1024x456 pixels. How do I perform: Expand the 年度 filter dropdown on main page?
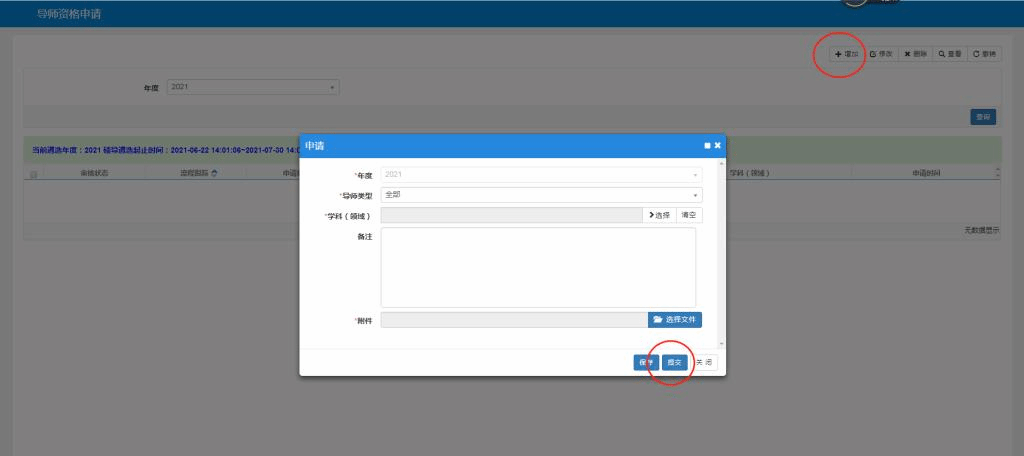[253, 88]
